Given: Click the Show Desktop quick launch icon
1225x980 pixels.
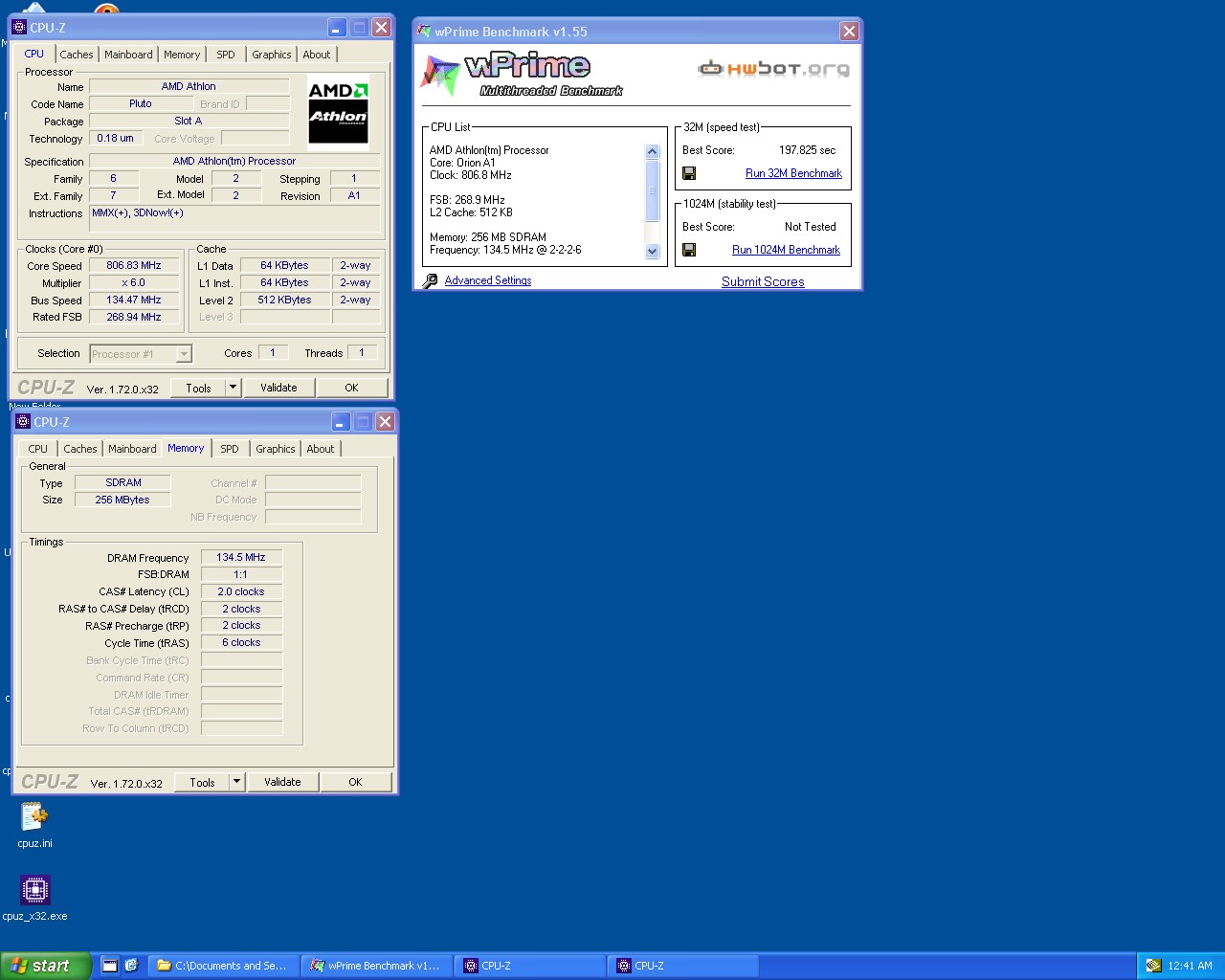Looking at the screenshot, I should pyautogui.click(x=110, y=966).
